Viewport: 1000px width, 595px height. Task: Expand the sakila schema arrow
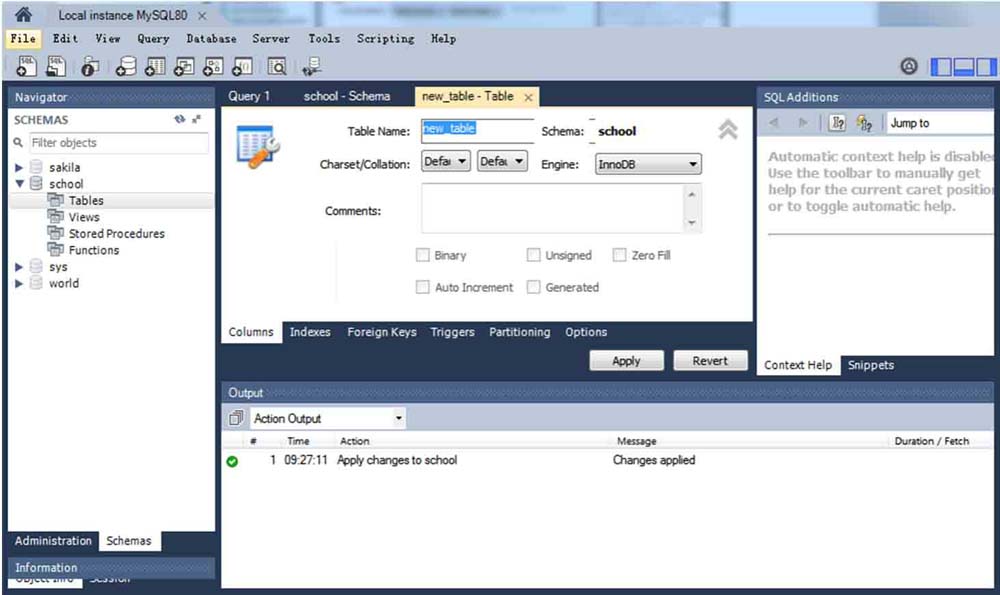tap(19, 168)
